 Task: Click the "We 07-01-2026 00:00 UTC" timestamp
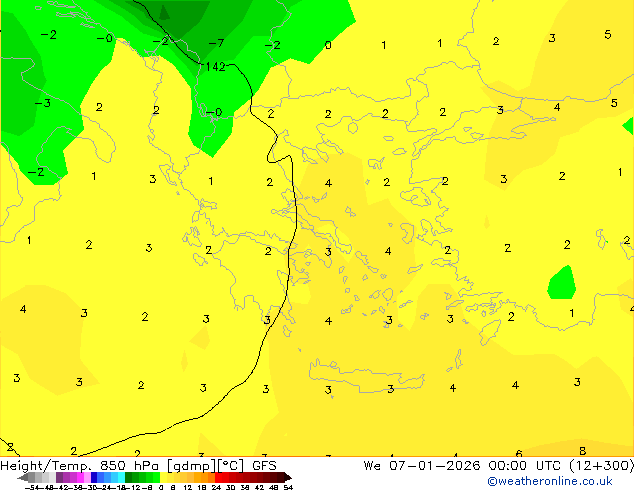click(x=464, y=466)
